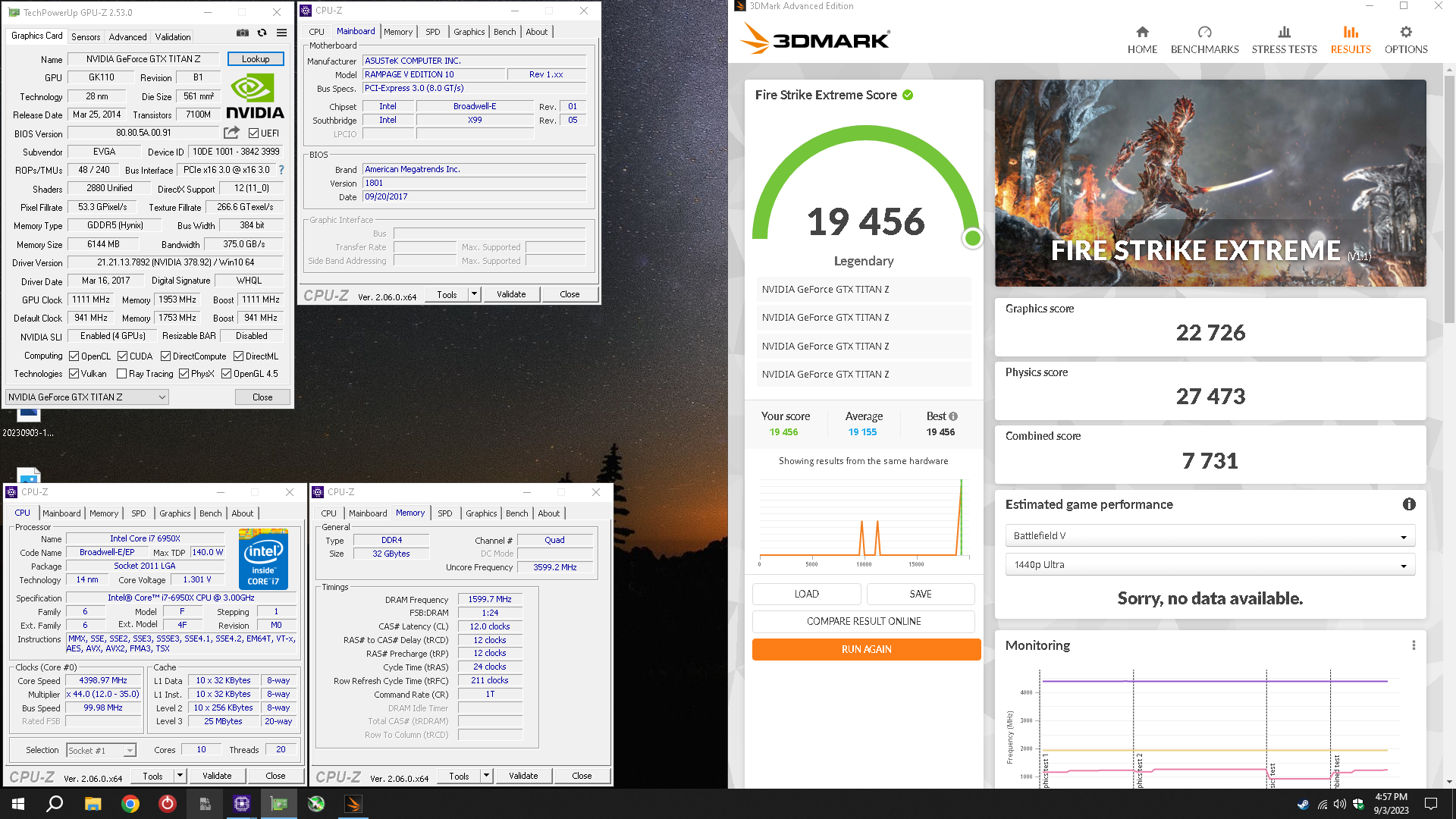Open notification center in system tray

(1431, 804)
